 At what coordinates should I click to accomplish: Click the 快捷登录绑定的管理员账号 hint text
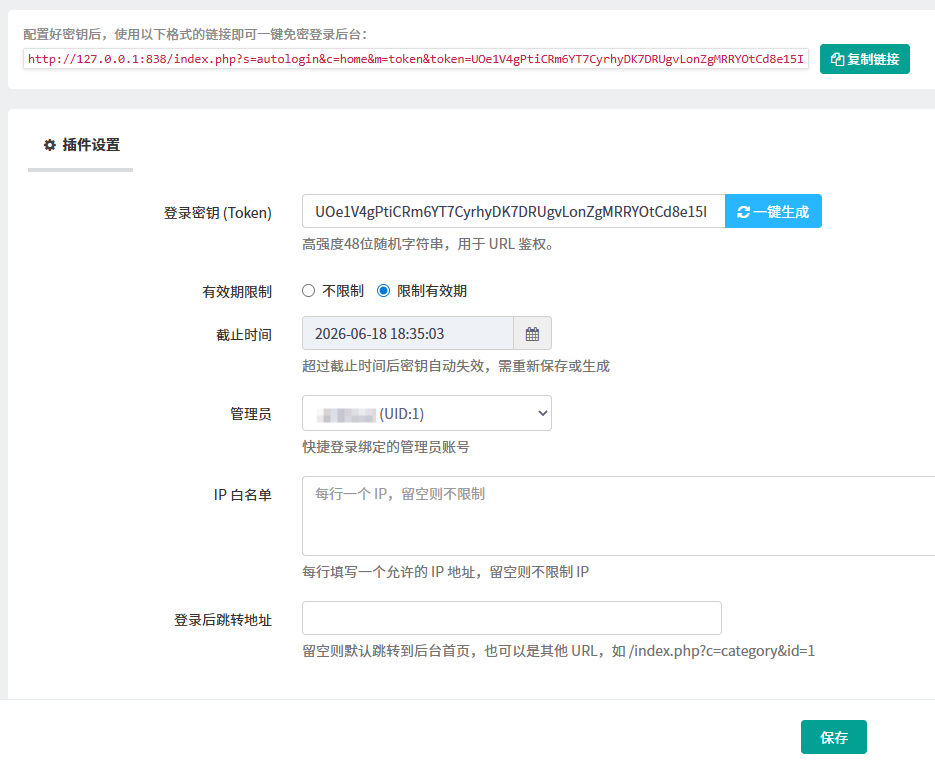tap(386, 447)
